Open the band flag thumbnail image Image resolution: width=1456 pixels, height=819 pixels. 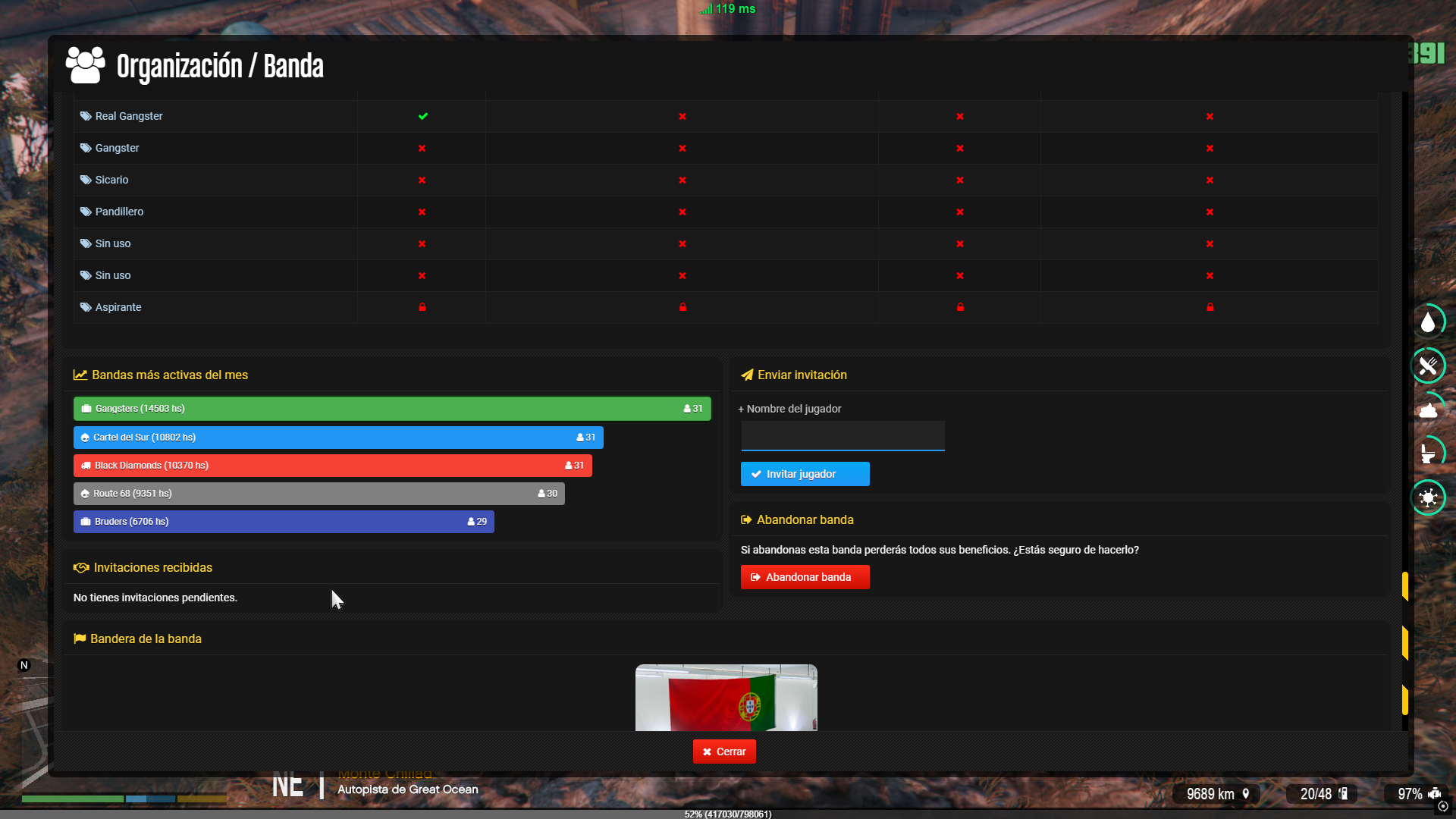(726, 698)
